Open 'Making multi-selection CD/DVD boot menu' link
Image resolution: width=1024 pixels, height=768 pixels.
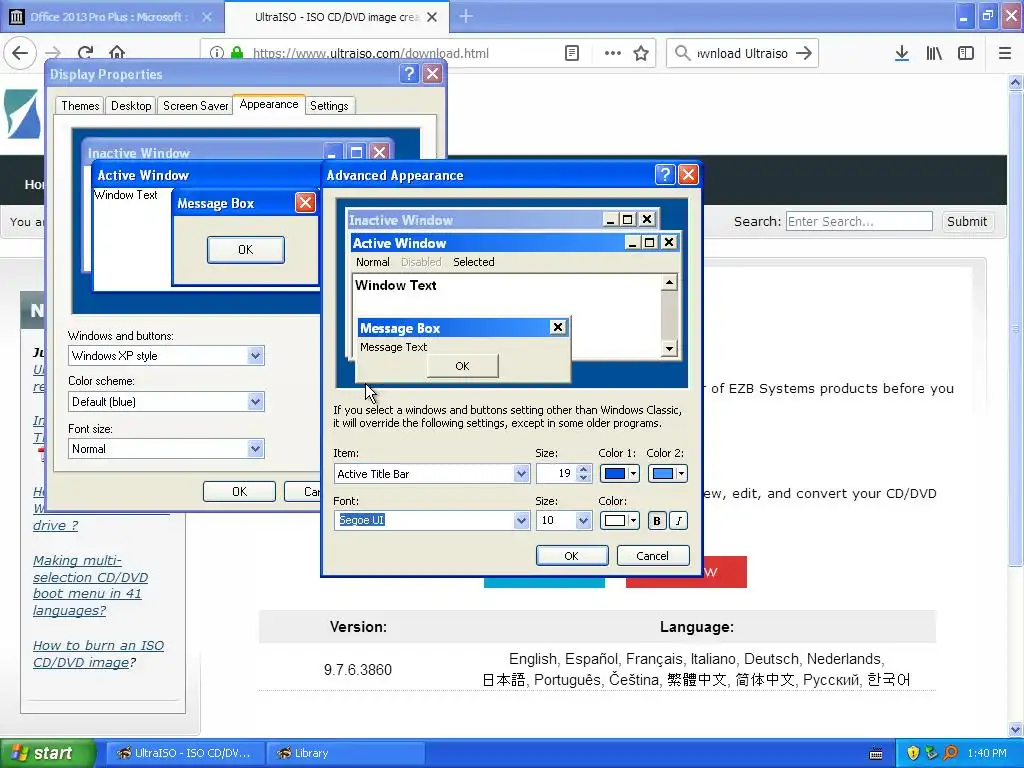(90, 585)
